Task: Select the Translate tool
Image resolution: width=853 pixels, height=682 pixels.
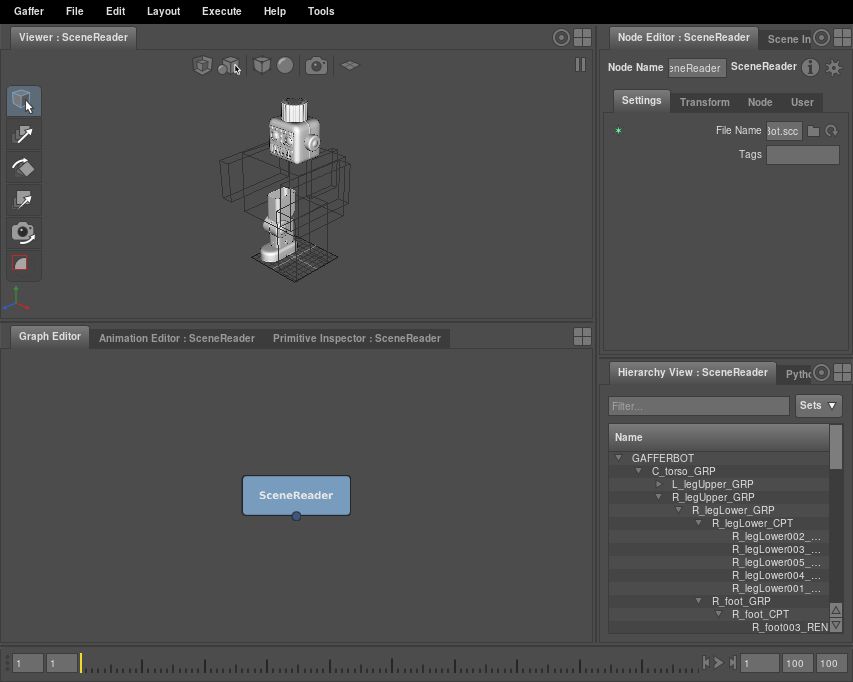Action: pyautogui.click(x=23, y=134)
